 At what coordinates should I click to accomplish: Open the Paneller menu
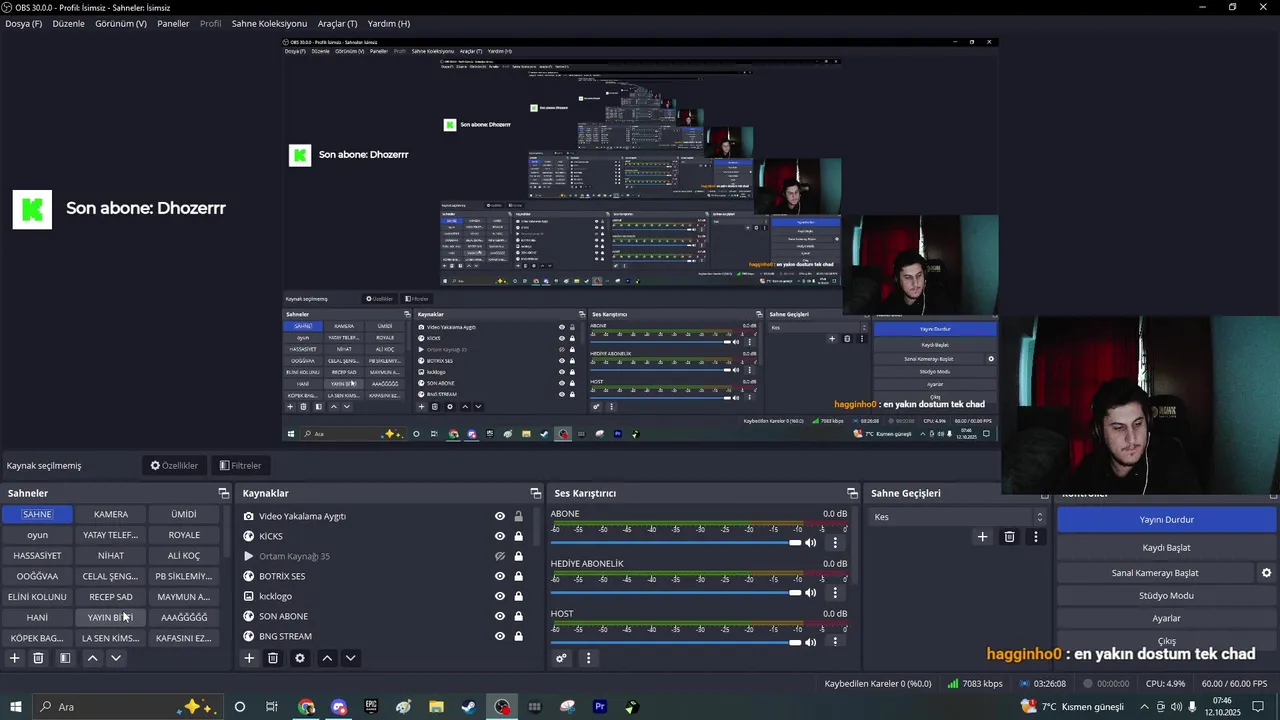[x=173, y=23]
